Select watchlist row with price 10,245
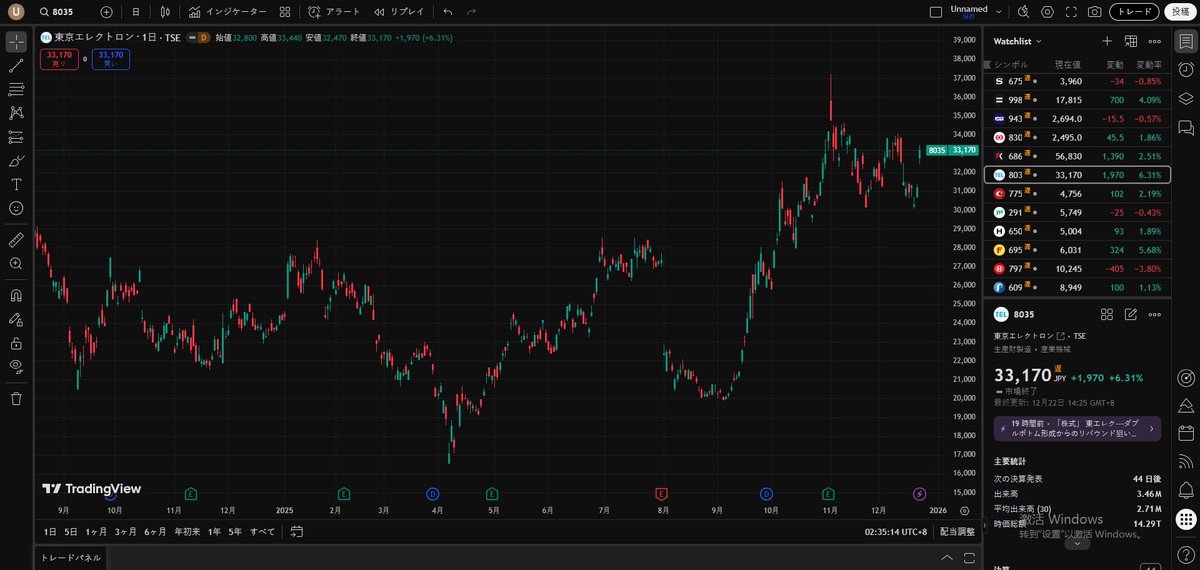Screen dimensions: 1200x570 coord(1077,269)
